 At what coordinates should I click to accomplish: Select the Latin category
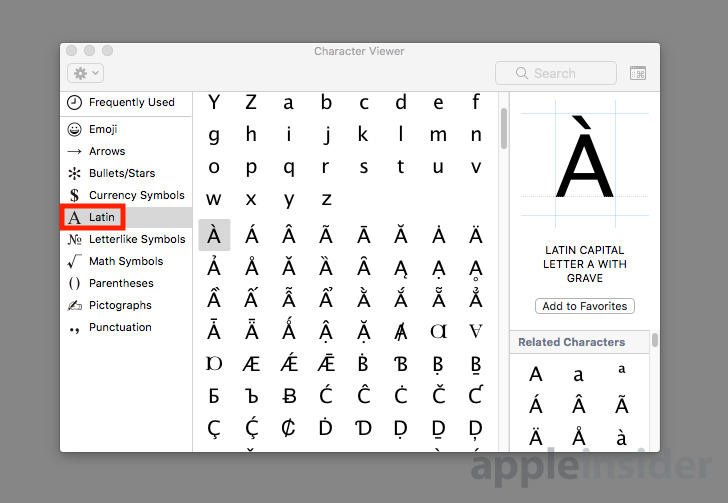coord(126,217)
